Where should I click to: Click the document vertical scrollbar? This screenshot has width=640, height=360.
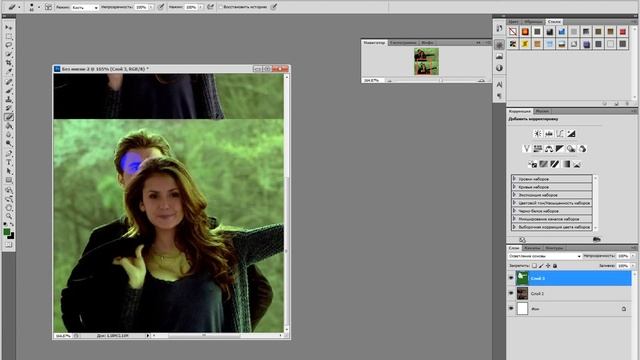click(x=287, y=203)
